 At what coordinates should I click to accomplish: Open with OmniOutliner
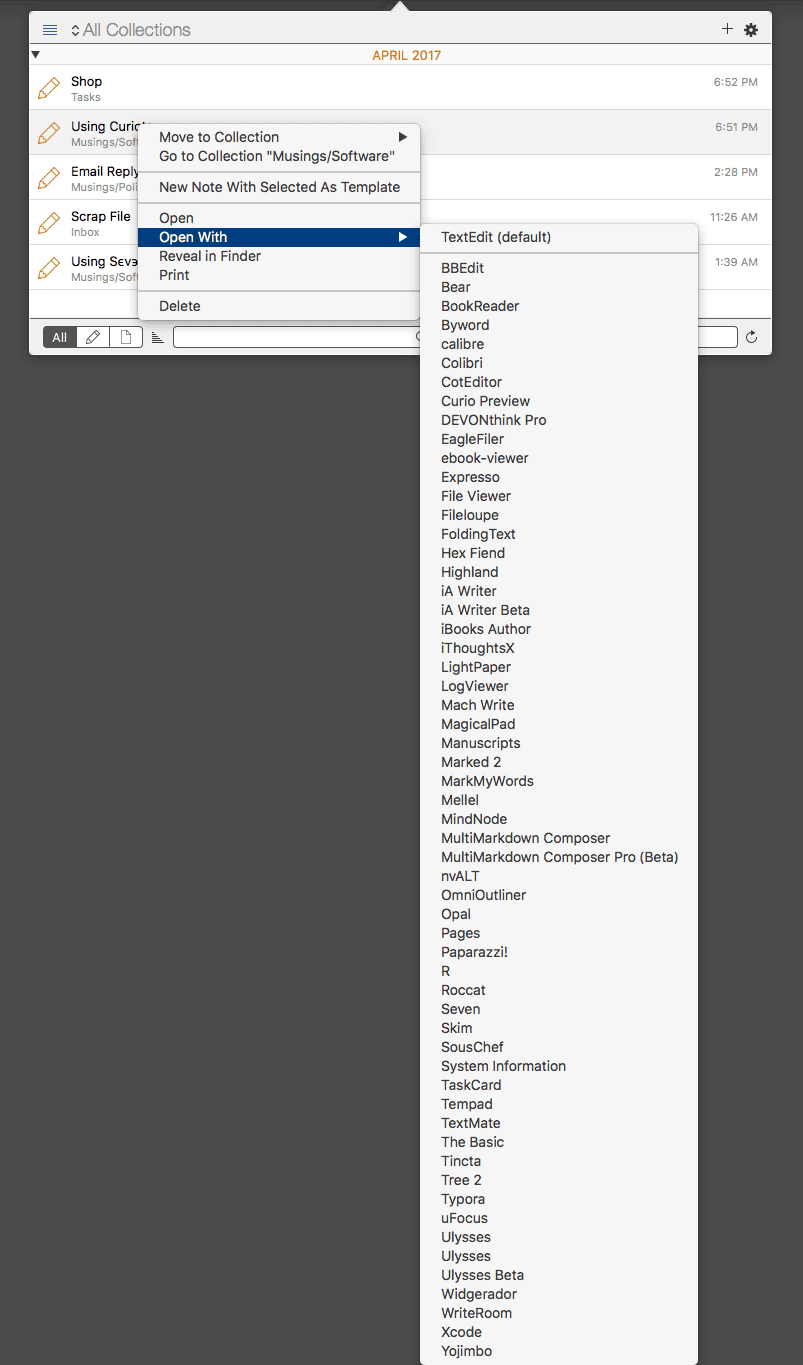pyautogui.click(x=559, y=895)
